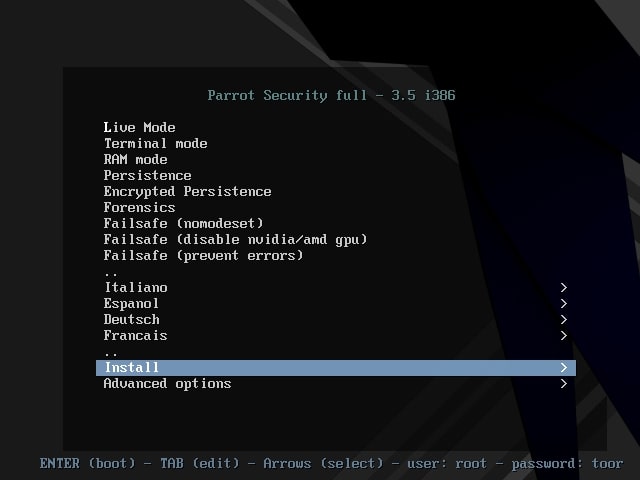Expand the arrow beside Deutsch
Viewport: 640px width, 480px height.
pos(564,319)
